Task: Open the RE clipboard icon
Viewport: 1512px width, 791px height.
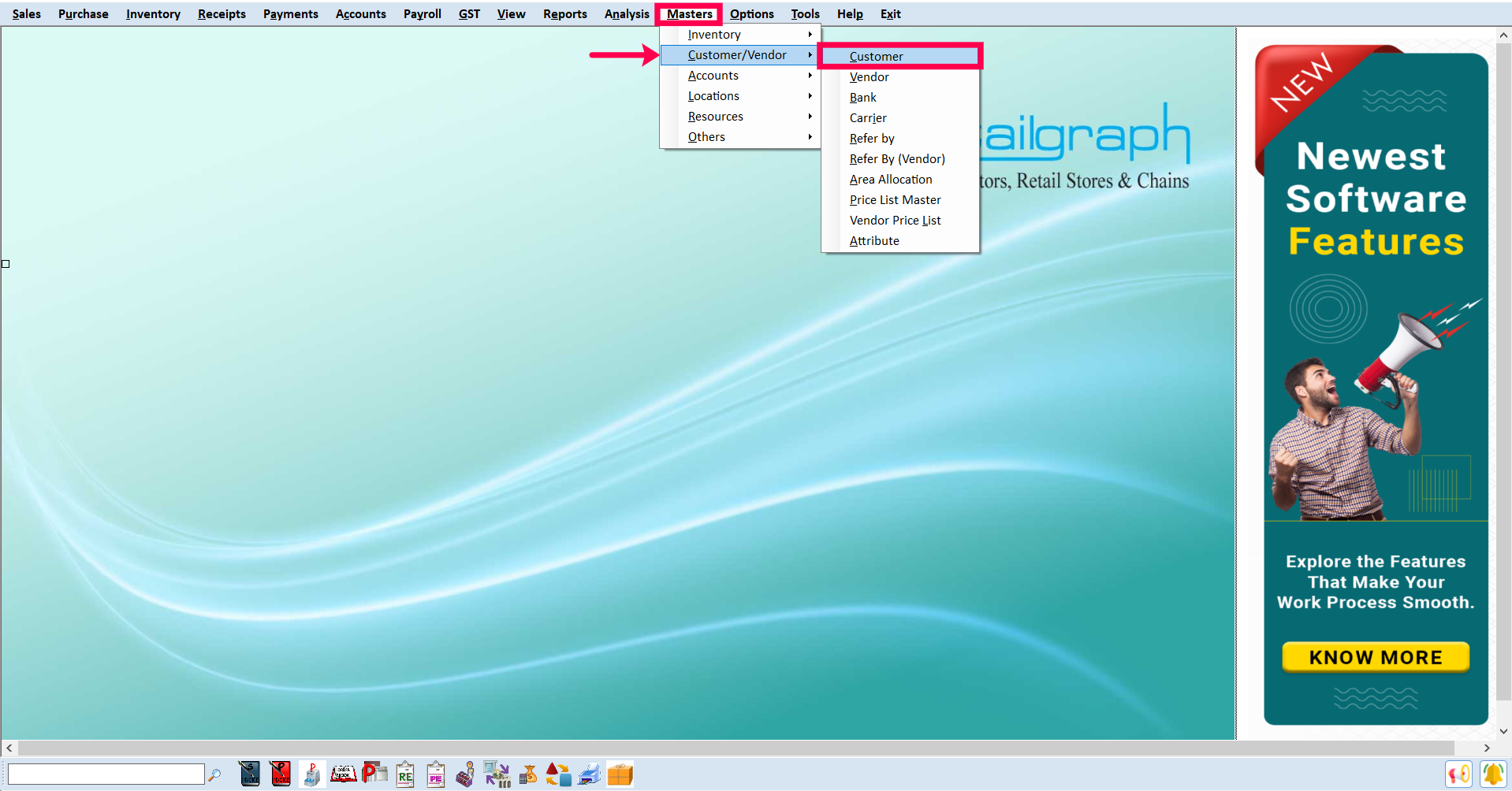Action: point(405,774)
